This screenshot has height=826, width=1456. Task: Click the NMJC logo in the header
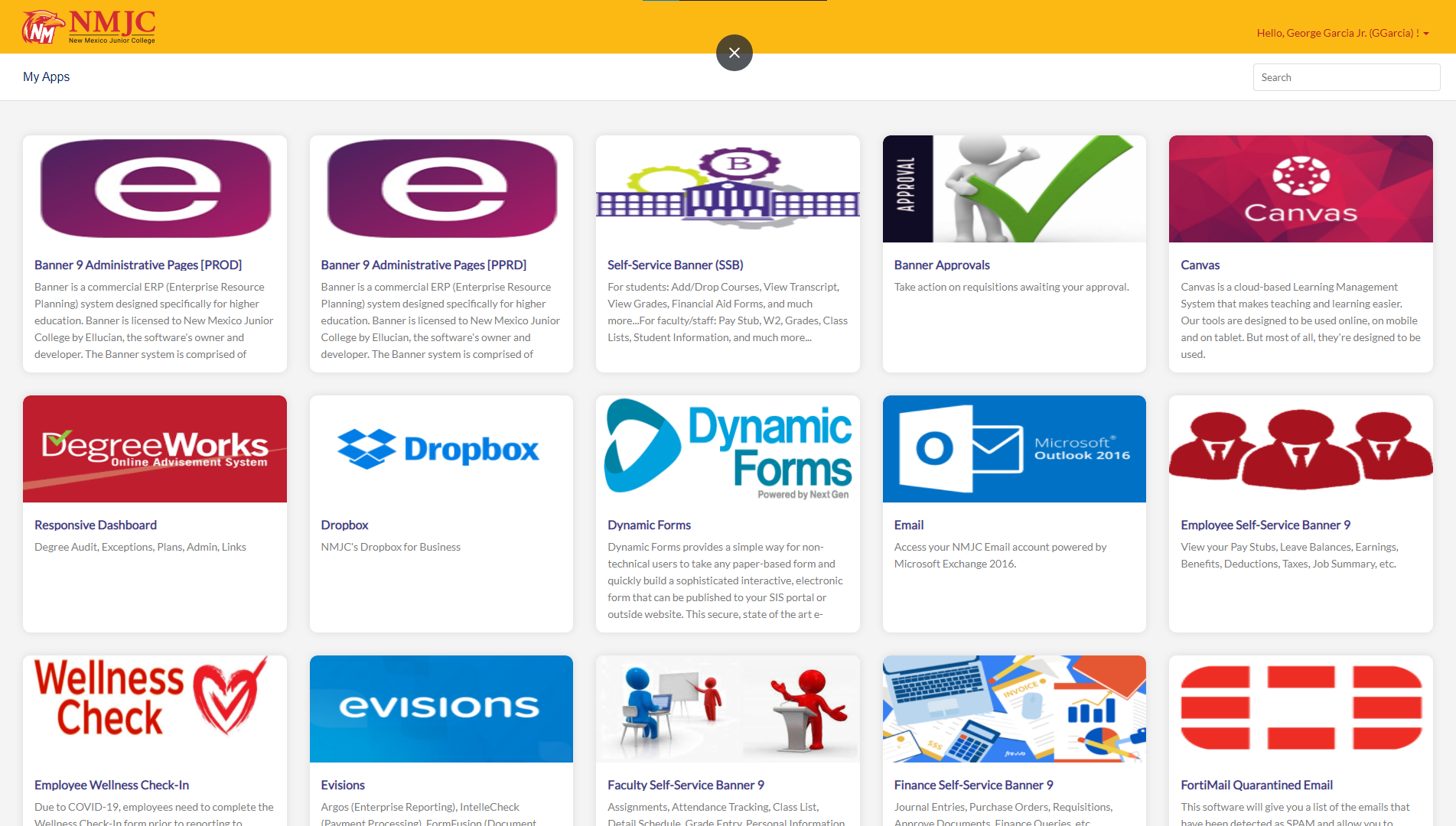tap(89, 27)
